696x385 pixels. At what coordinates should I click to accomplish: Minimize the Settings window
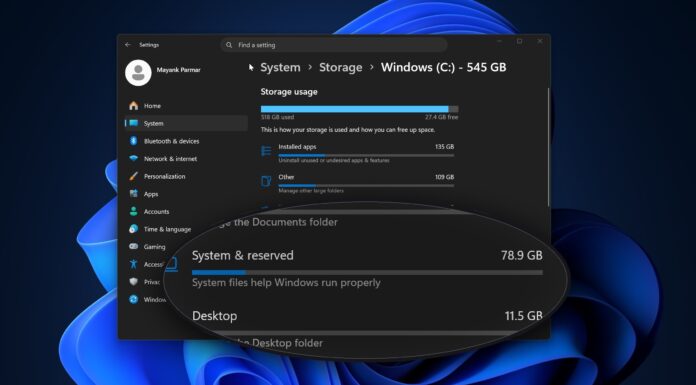tap(499, 41)
